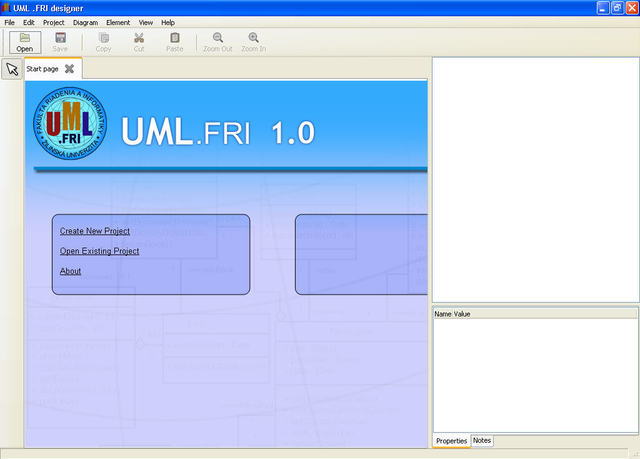The image size is (640, 459).
Task: Click the Save toolbar icon
Action: click(60, 38)
